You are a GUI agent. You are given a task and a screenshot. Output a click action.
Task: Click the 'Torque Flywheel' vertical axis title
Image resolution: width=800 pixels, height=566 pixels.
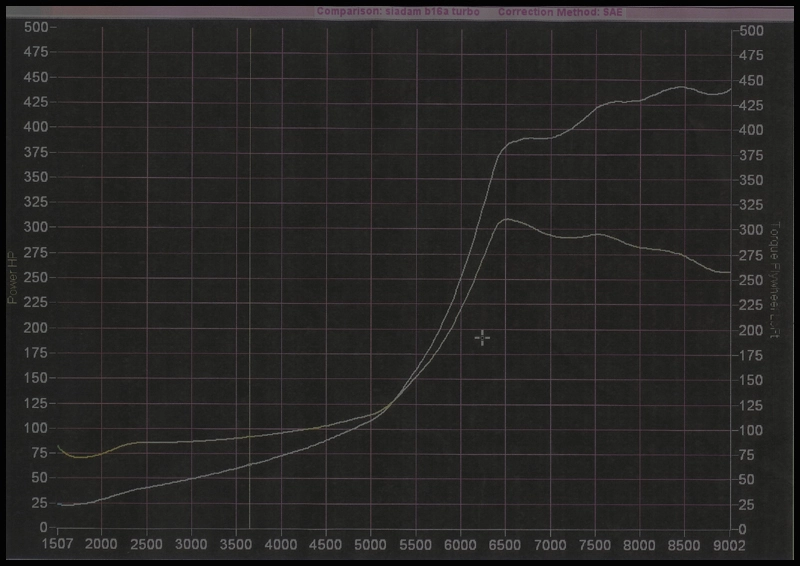pos(774,280)
